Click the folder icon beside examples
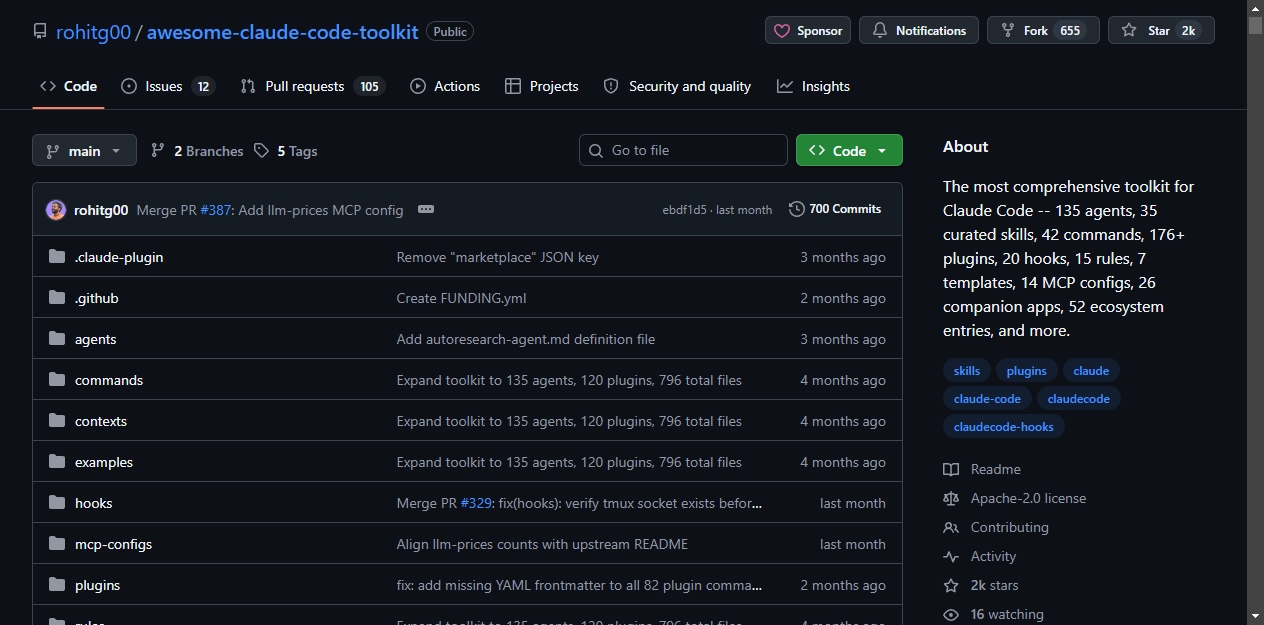Image resolution: width=1264 pixels, height=625 pixels. [57, 462]
